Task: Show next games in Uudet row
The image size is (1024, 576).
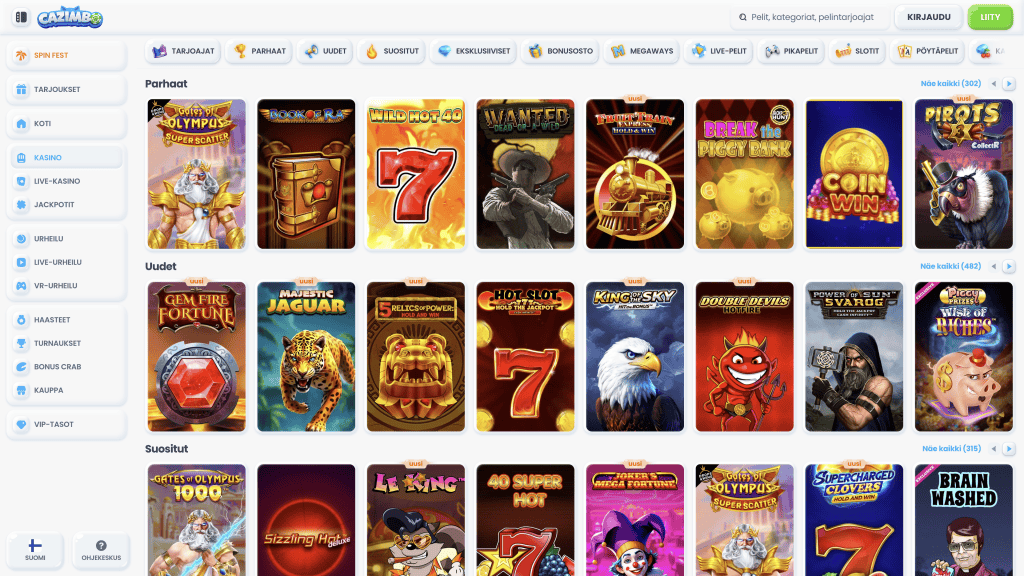Action: 1009,266
